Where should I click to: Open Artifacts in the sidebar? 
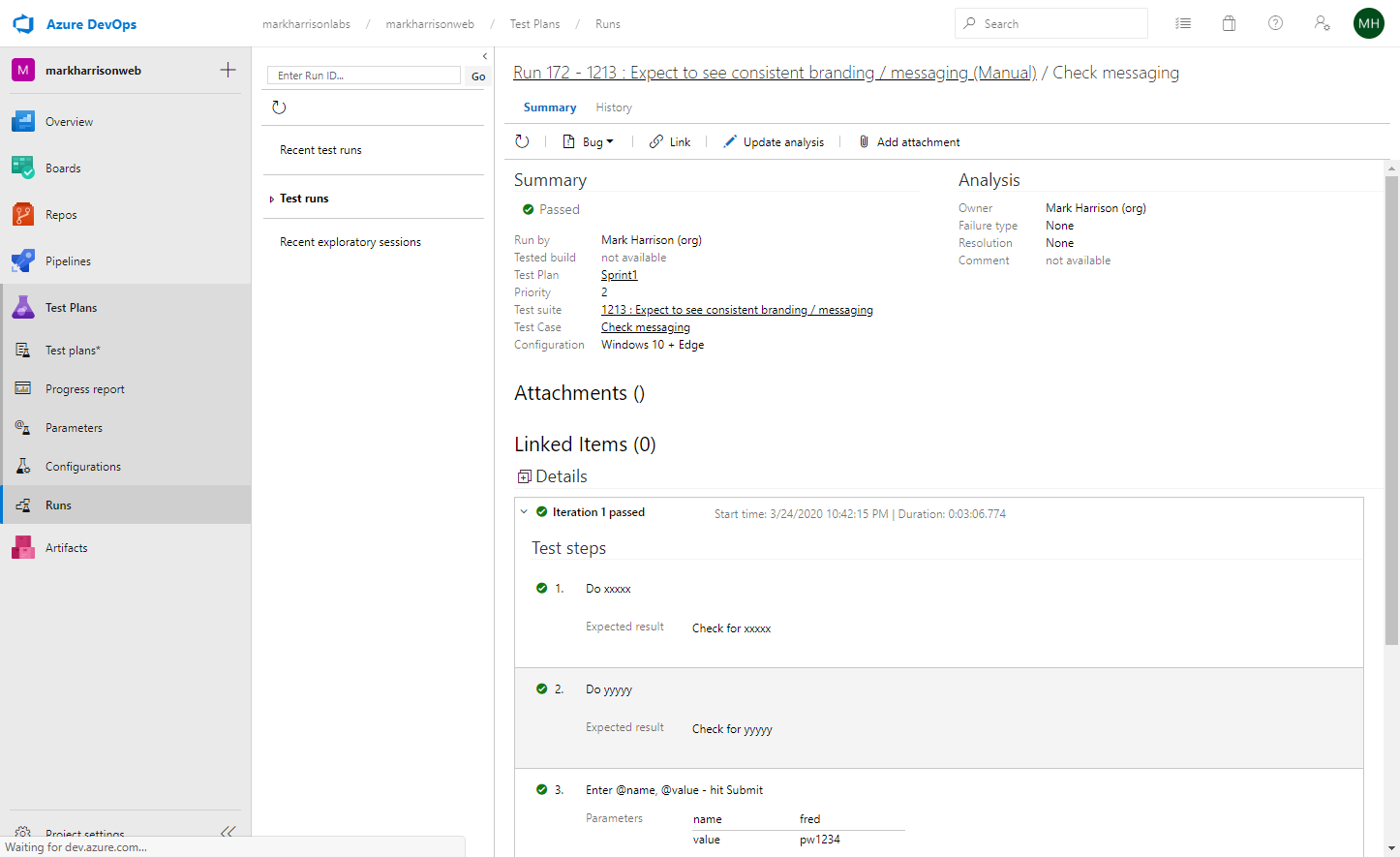coord(66,548)
